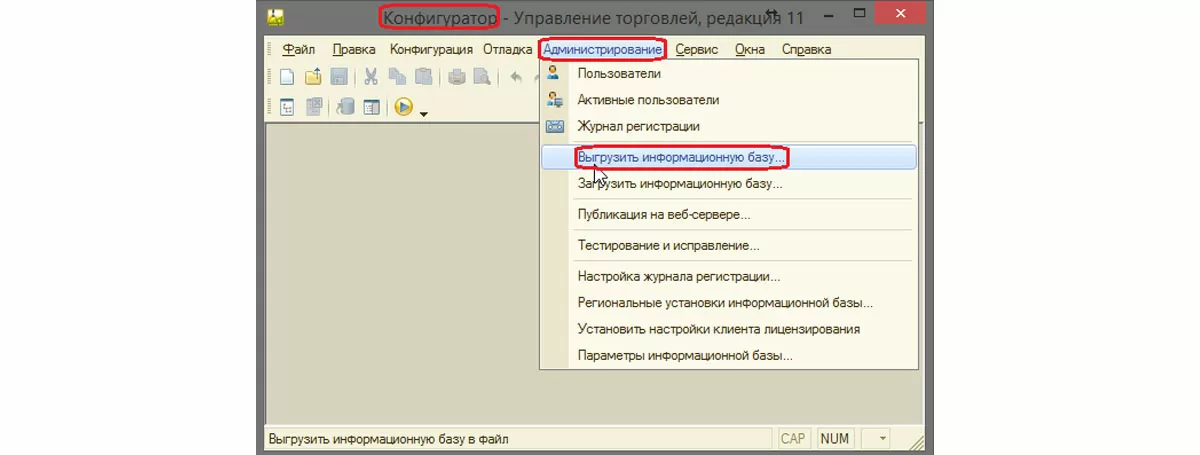Open the Окна menu
The height and width of the screenshot is (455, 1200).
(749, 49)
